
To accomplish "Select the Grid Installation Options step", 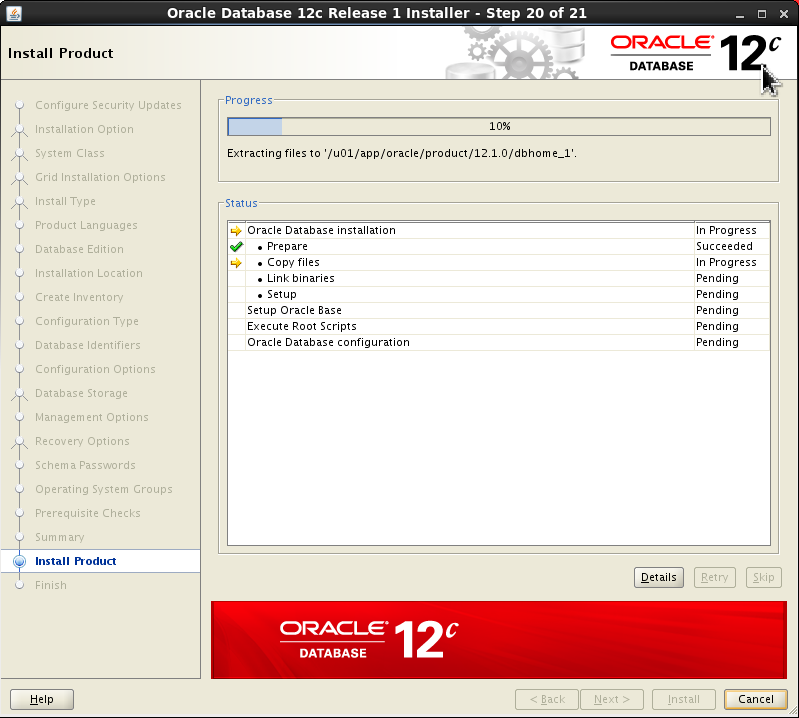I will tap(100, 177).
